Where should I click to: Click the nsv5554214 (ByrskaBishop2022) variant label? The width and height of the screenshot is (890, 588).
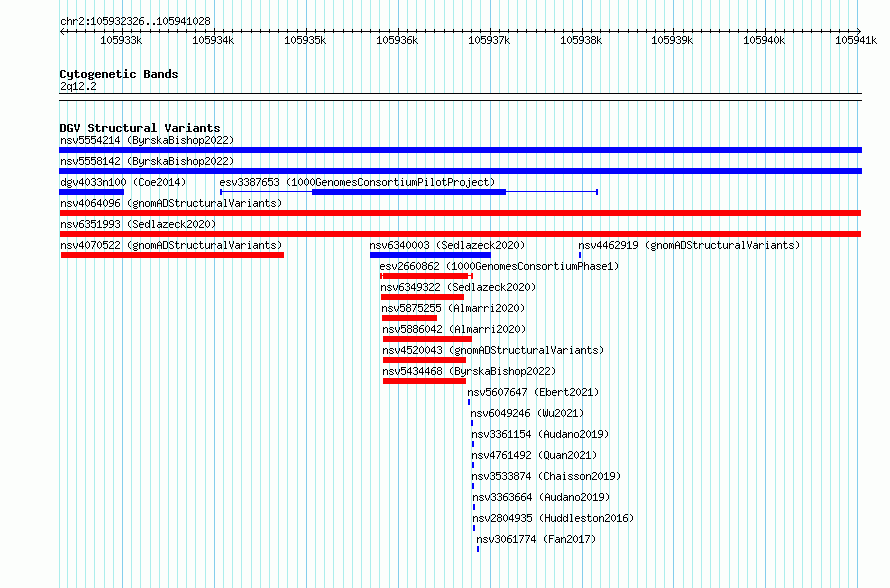click(x=147, y=140)
